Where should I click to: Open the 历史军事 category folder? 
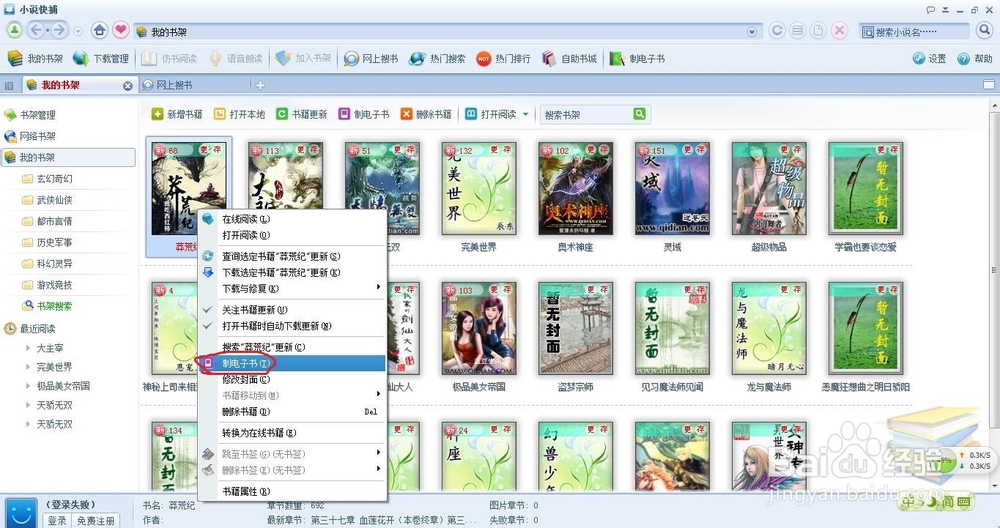47,242
